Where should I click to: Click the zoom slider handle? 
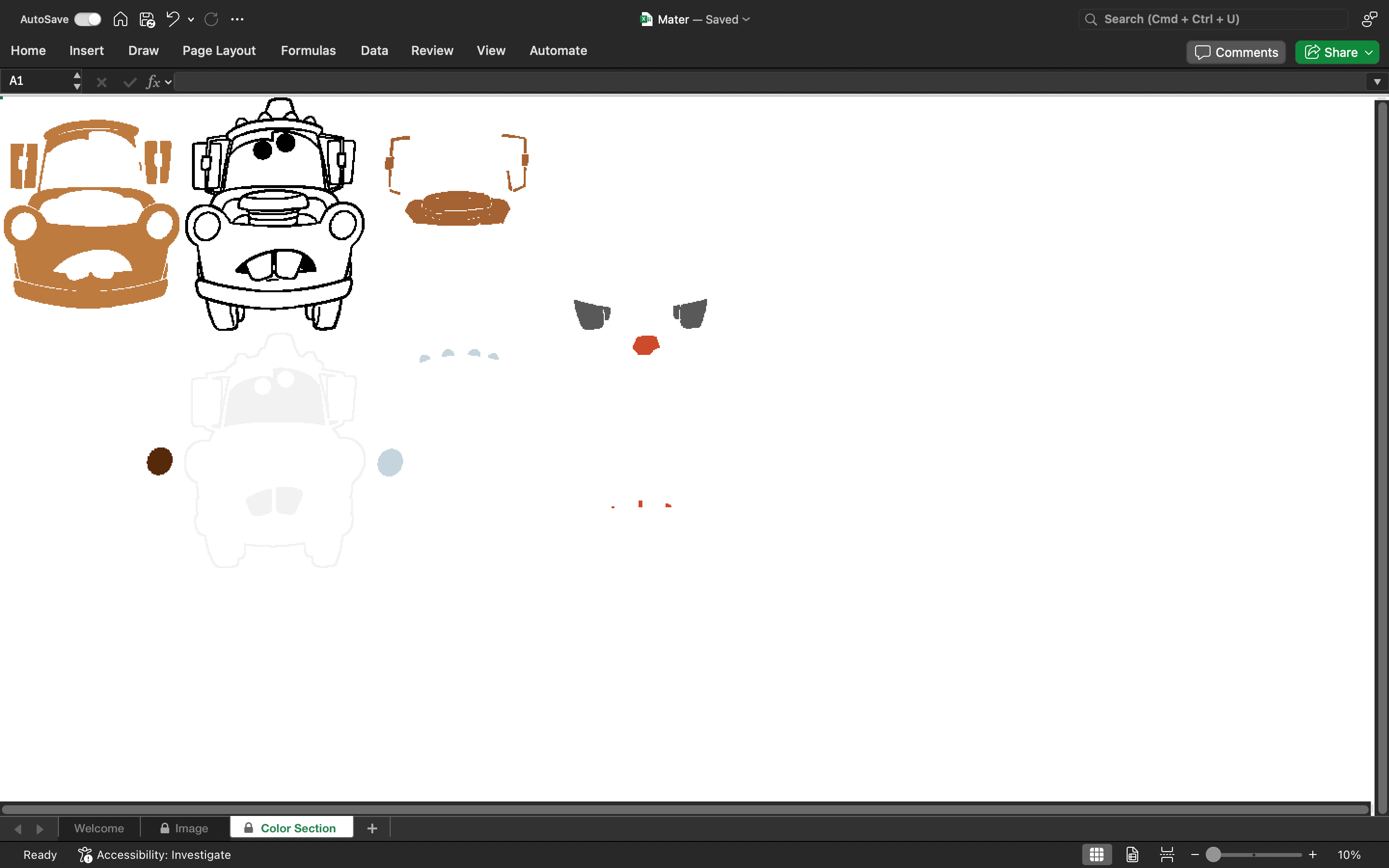tap(1213, 854)
